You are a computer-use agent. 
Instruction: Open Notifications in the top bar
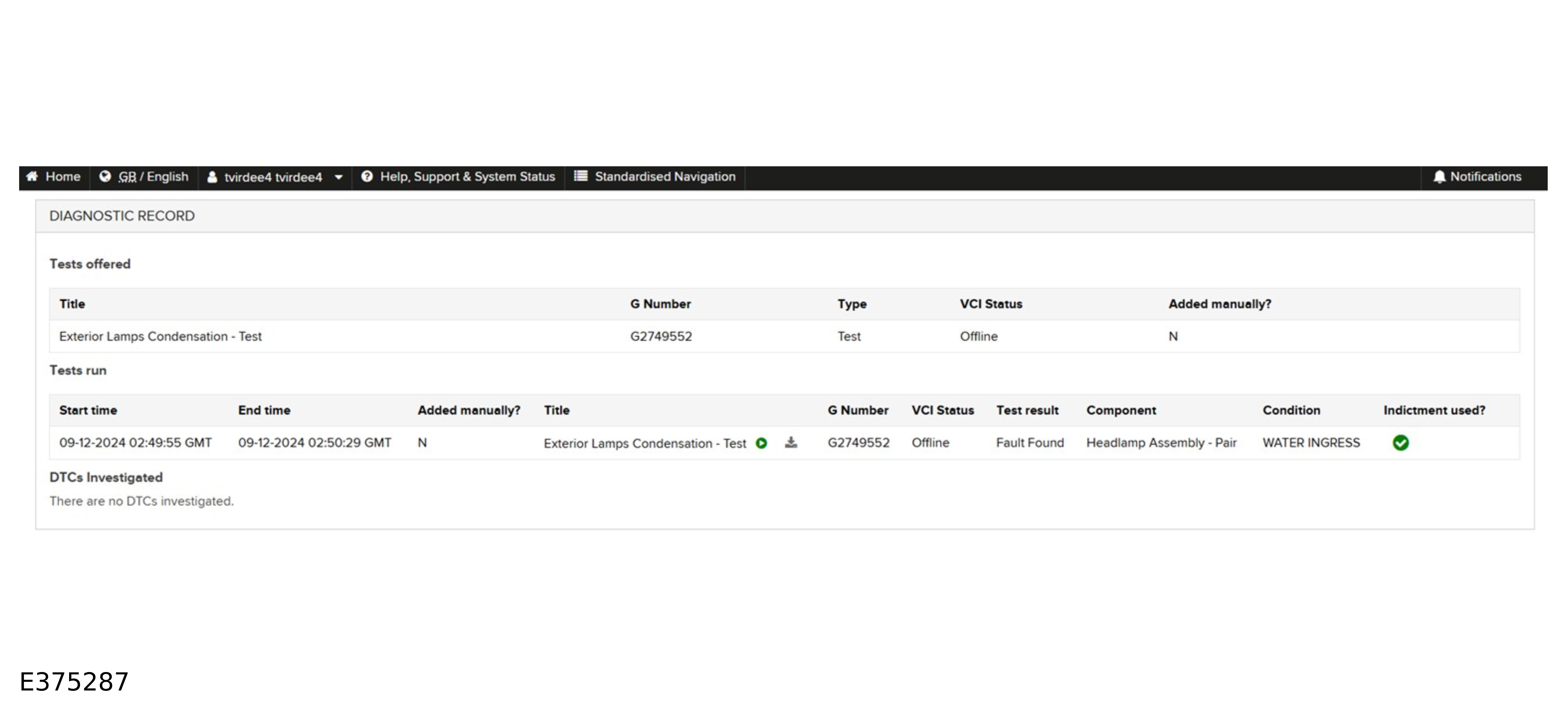coord(1485,177)
